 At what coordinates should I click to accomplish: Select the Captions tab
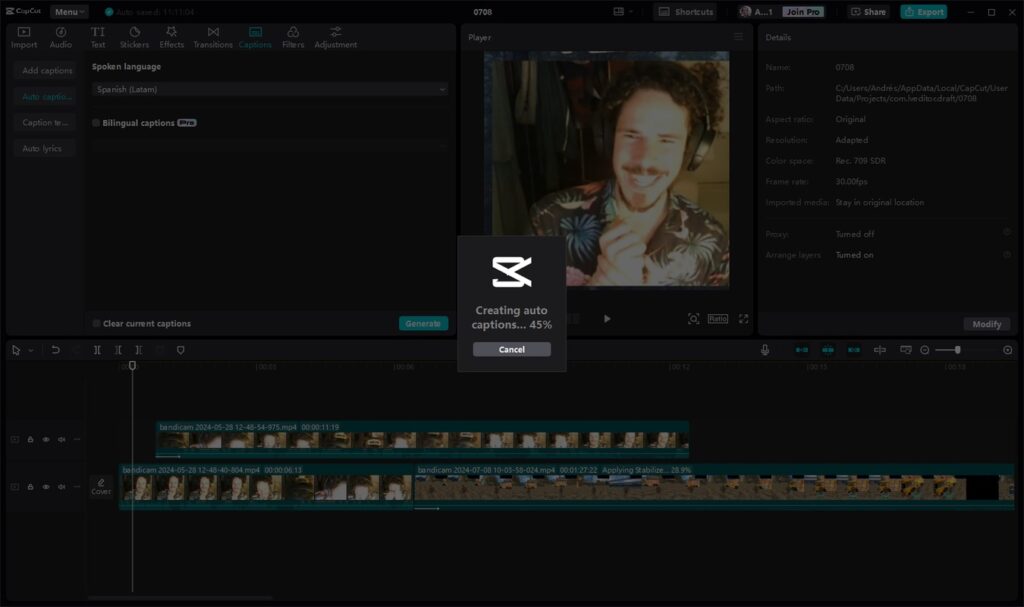(255, 38)
